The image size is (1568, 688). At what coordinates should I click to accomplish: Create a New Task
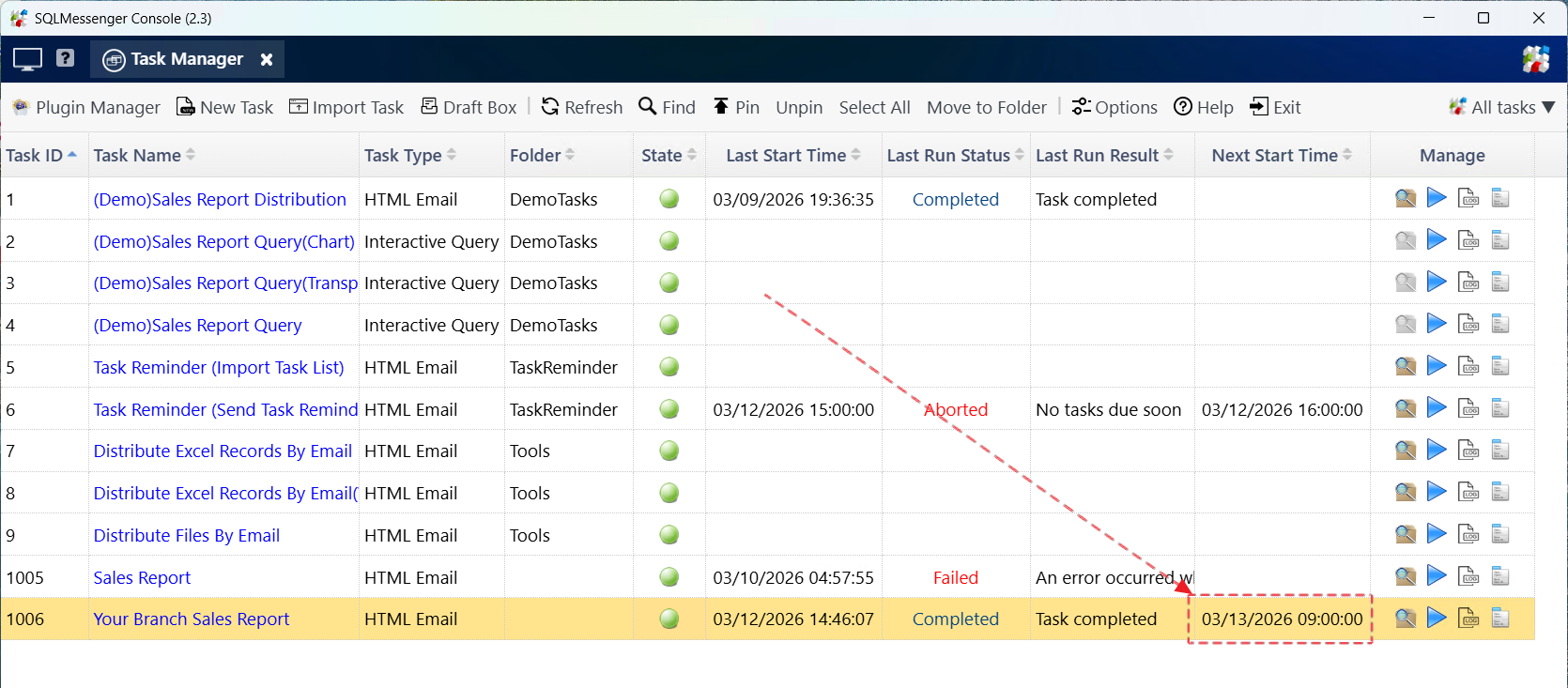pyautogui.click(x=225, y=107)
